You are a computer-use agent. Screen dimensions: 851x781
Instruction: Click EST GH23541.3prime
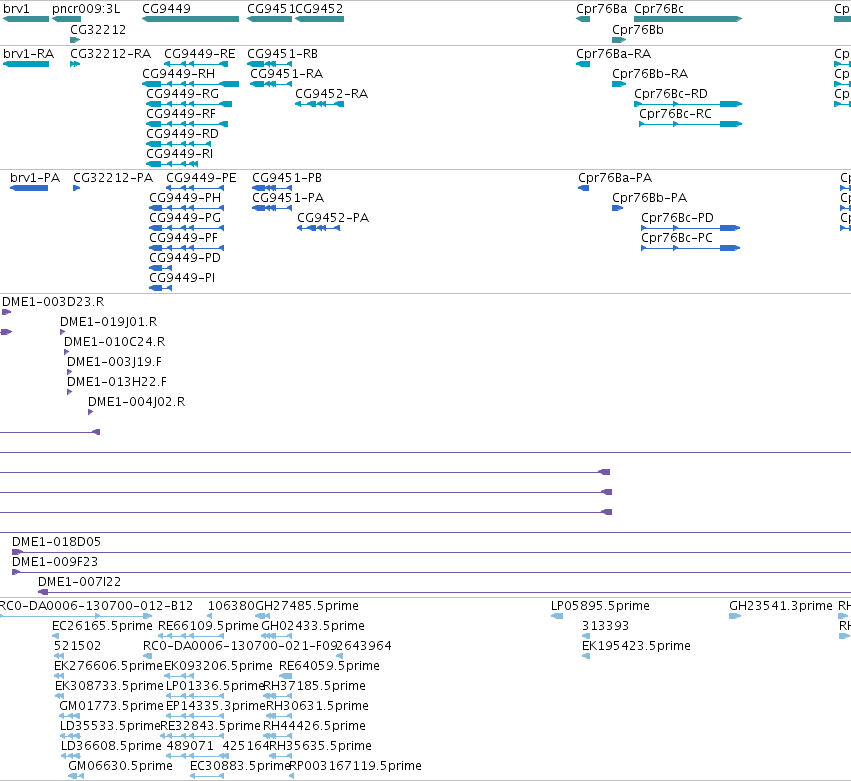[x=780, y=606]
